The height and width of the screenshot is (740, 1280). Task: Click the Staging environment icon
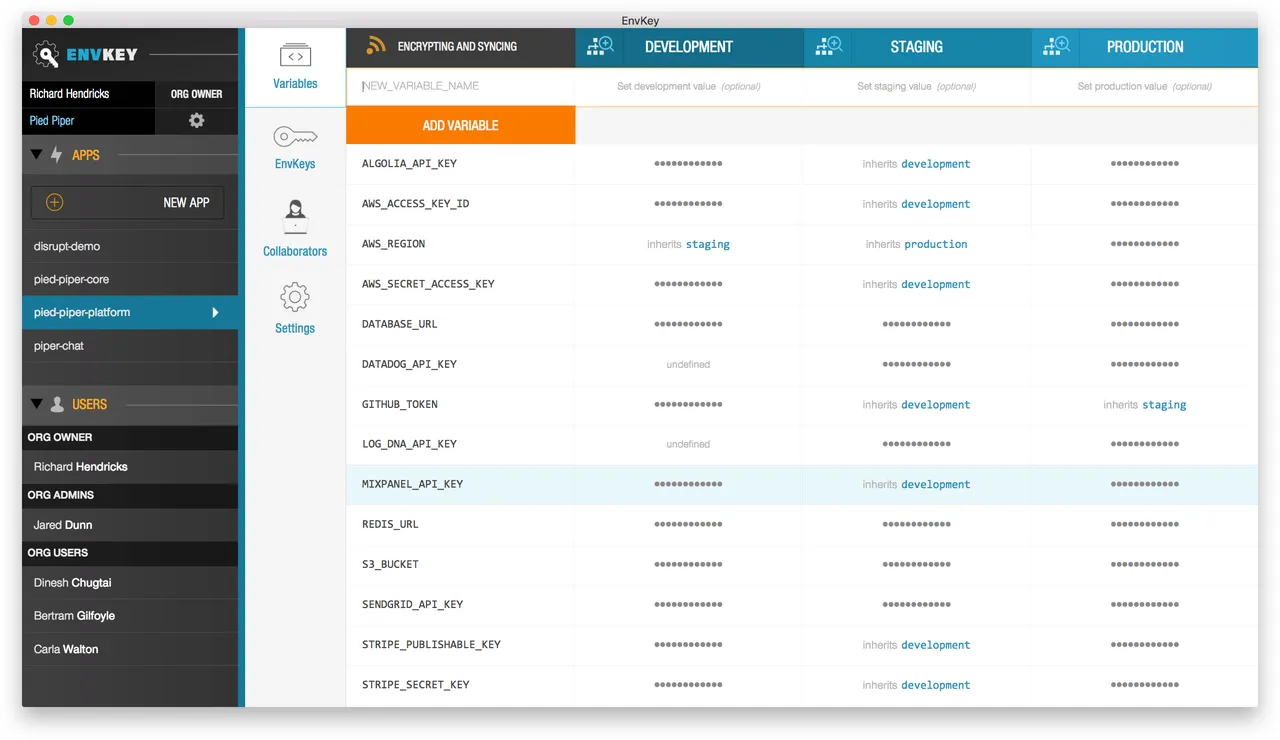pyautogui.click(x=829, y=46)
